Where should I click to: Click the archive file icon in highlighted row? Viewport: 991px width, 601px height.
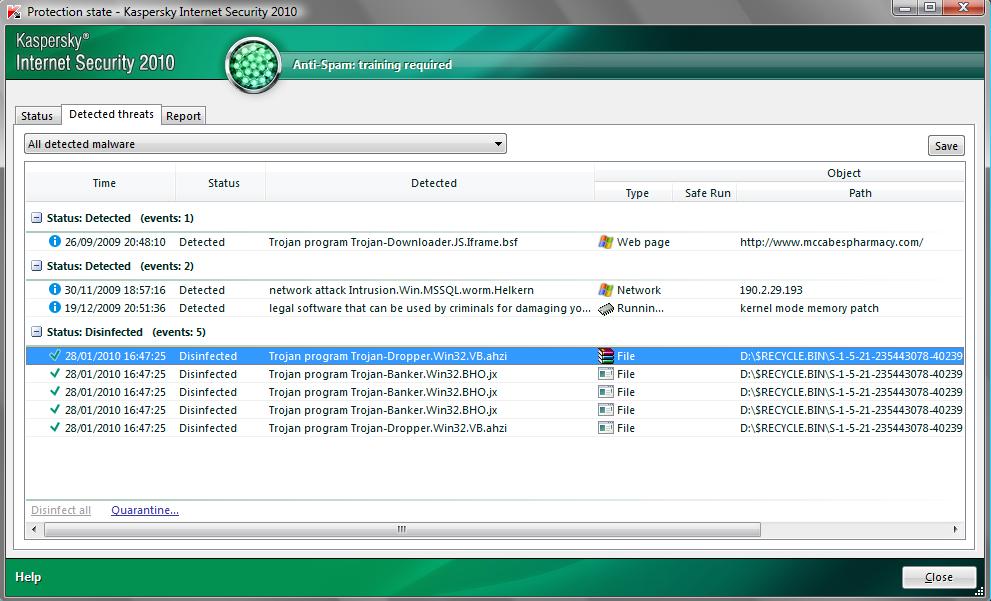[x=605, y=356]
